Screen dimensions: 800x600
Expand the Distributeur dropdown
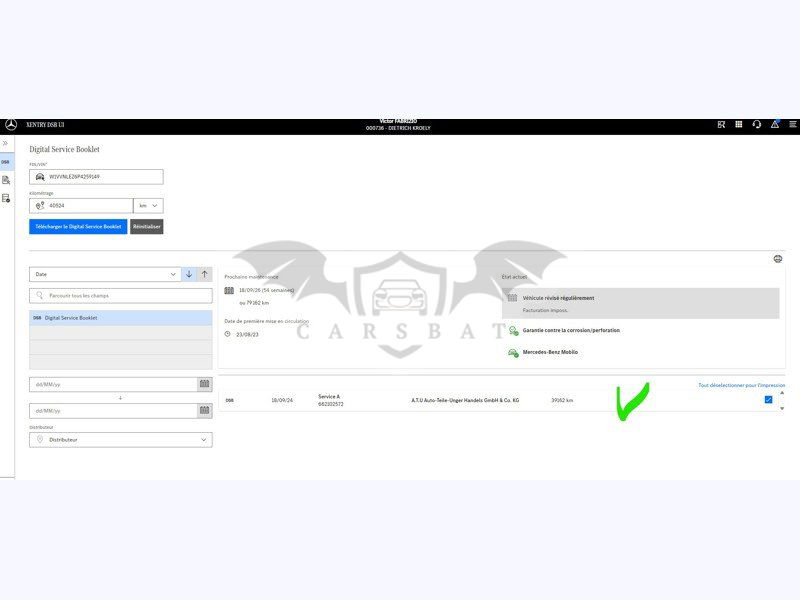120,440
